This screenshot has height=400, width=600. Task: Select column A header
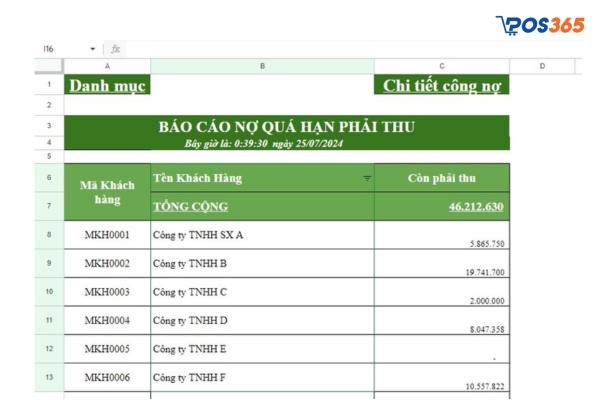(108, 66)
